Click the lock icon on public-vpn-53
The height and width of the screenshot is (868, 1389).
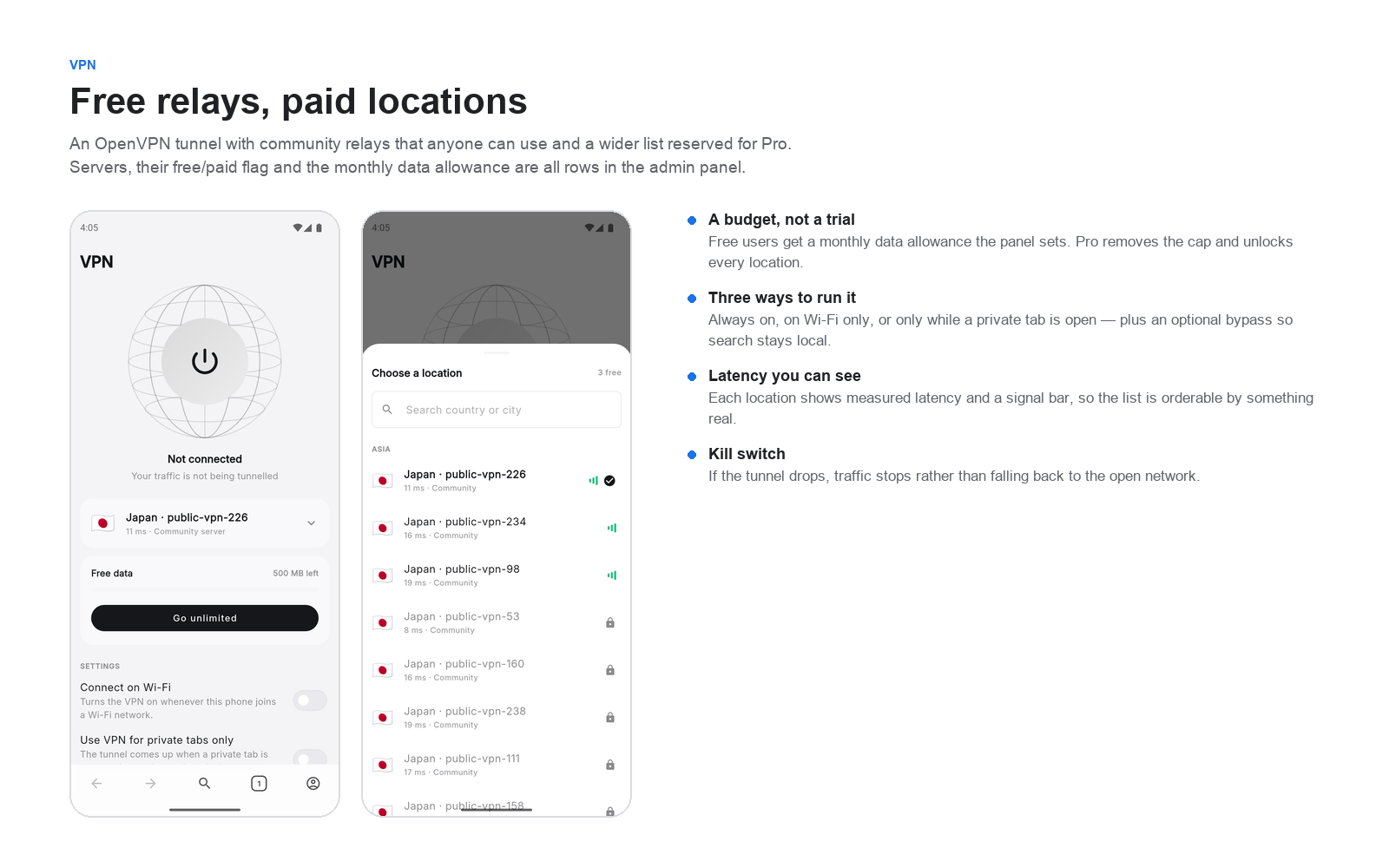tap(610, 622)
